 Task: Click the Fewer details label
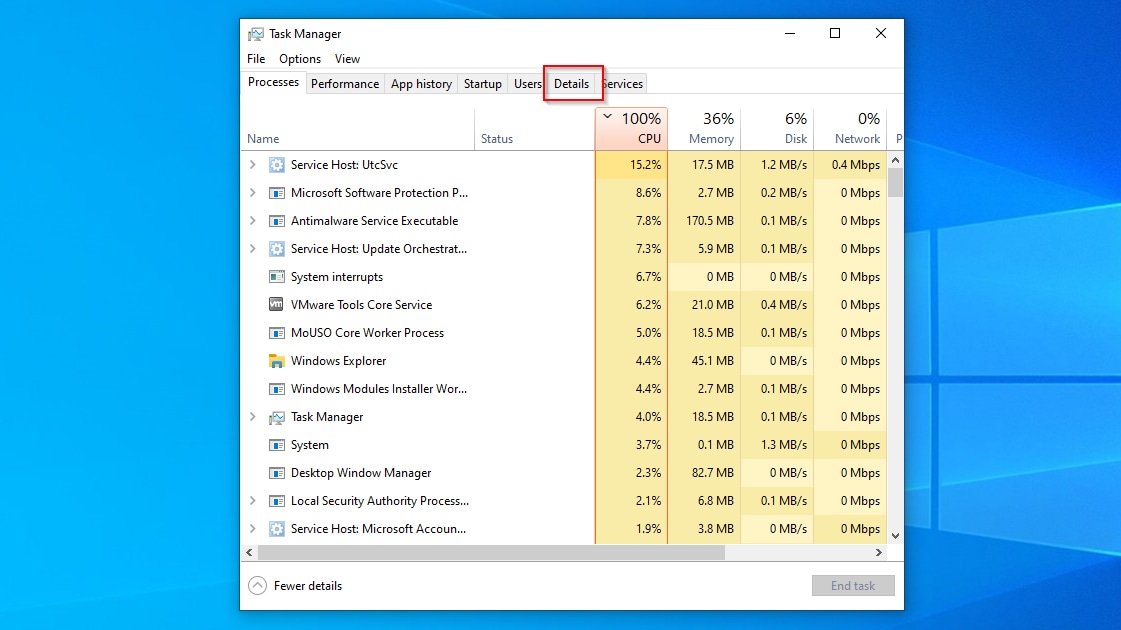[x=307, y=586]
